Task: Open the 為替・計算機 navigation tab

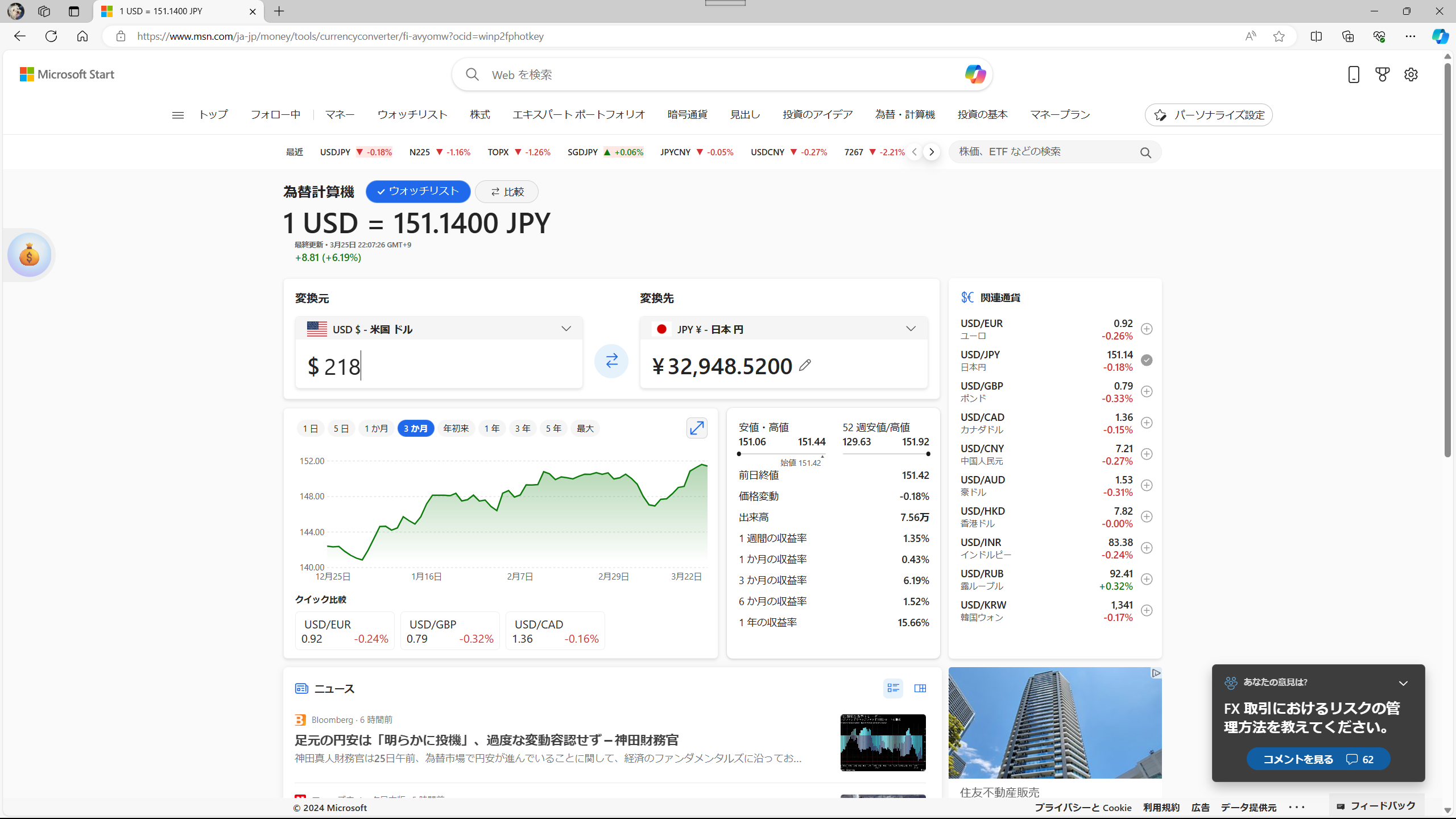Action: pyautogui.click(x=905, y=115)
